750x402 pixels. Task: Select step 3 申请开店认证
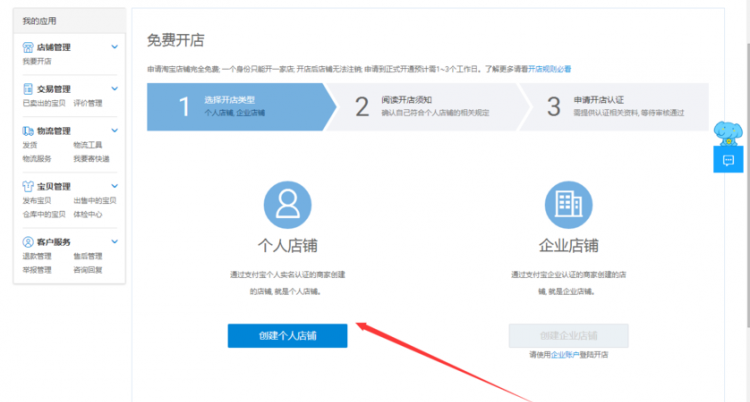pyautogui.click(x=615, y=107)
